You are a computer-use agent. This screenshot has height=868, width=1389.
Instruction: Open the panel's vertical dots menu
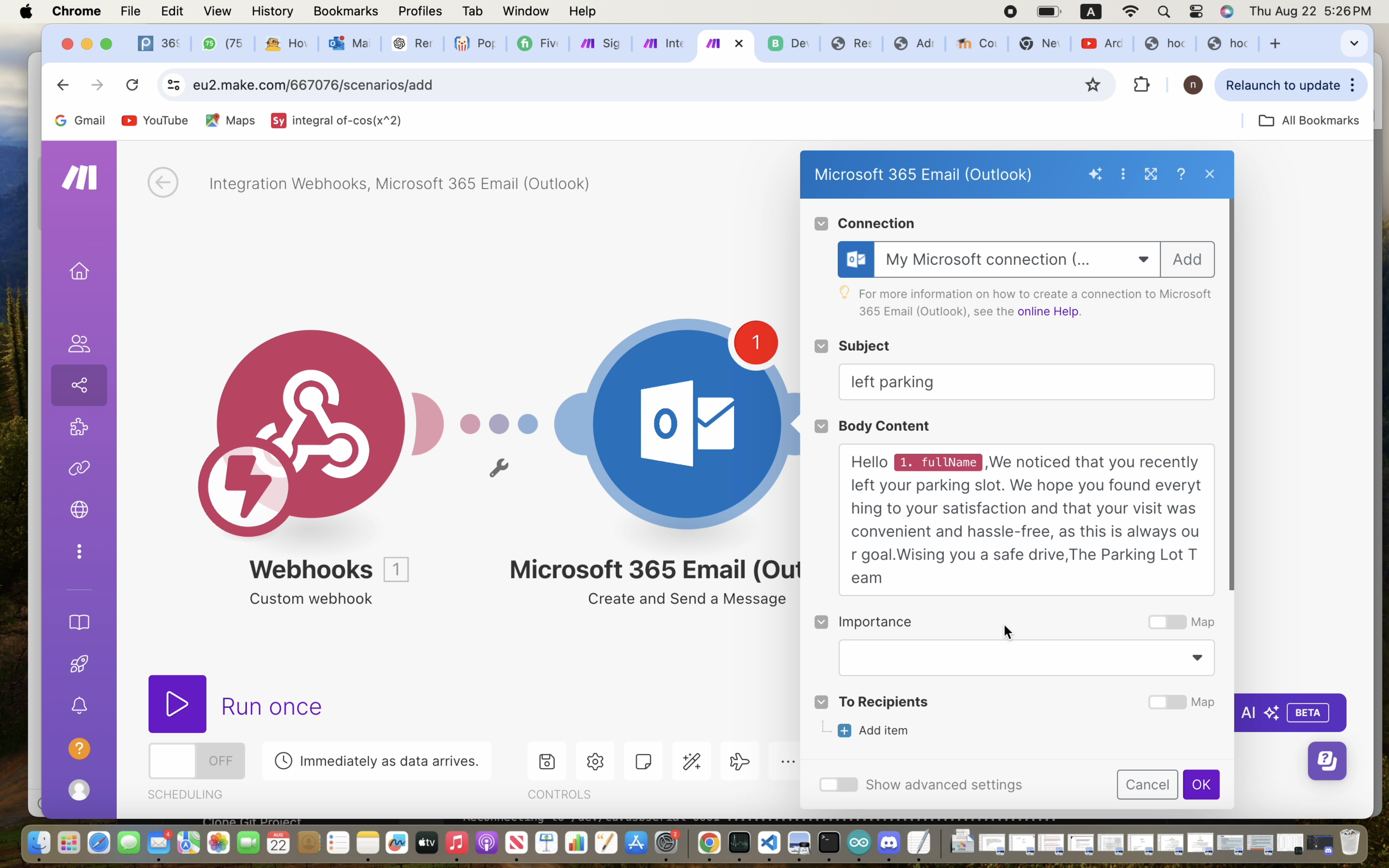1123,174
